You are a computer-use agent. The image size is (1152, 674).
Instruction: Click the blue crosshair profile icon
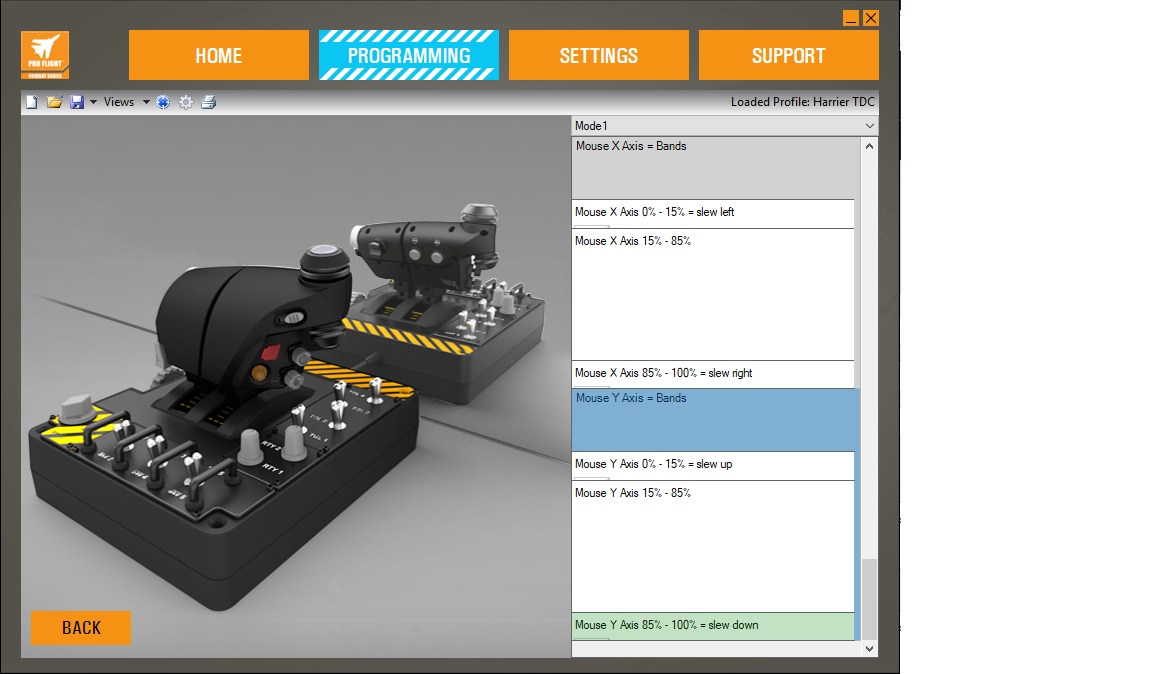click(x=164, y=102)
